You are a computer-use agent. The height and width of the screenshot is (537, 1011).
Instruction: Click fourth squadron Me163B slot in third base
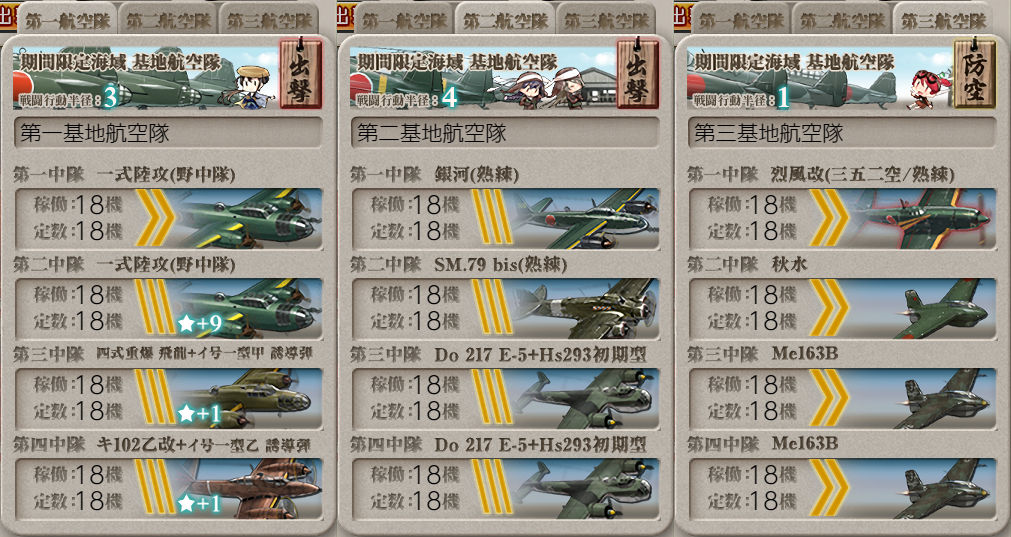pyautogui.click(x=843, y=489)
